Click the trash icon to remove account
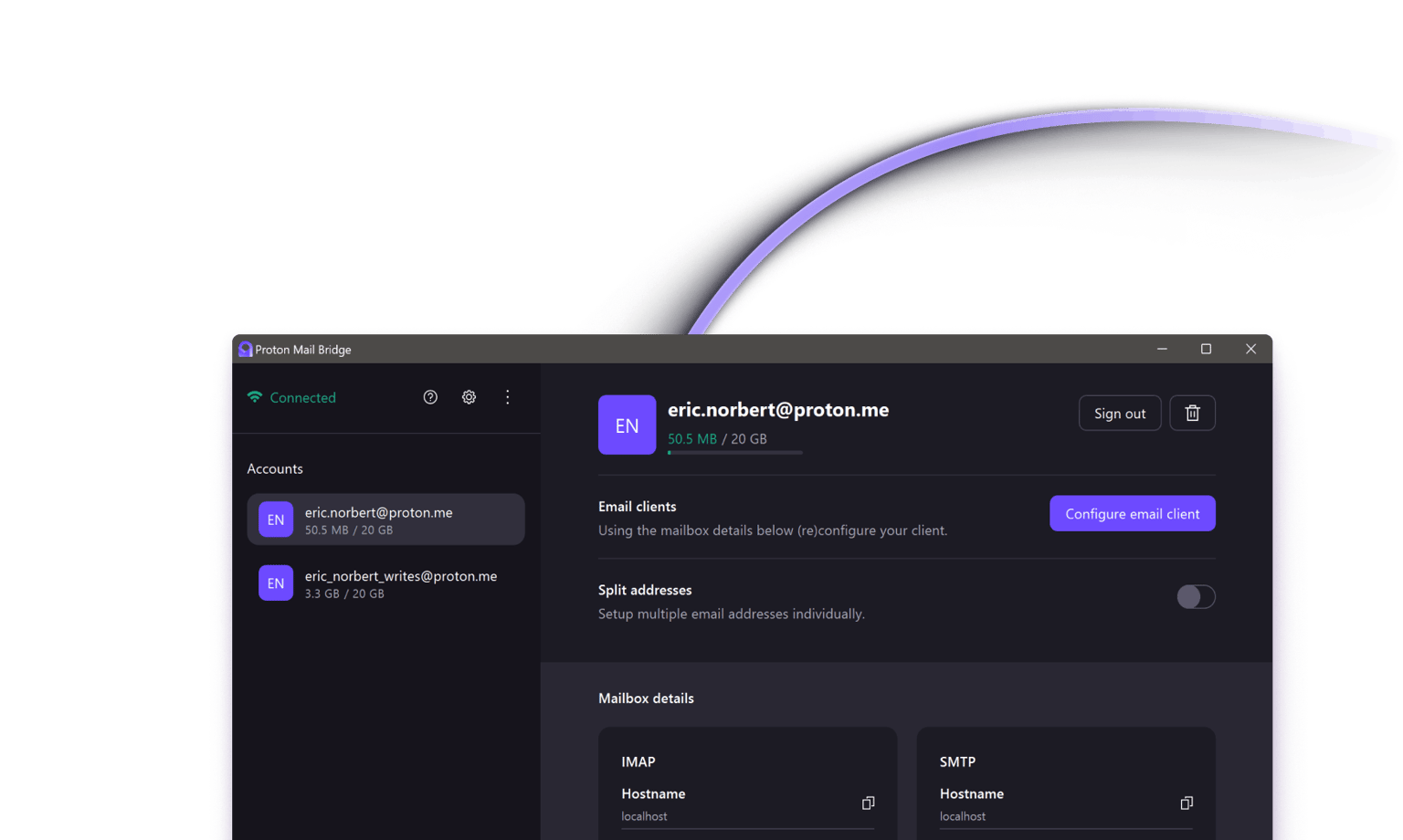 pyautogui.click(x=1192, y=414)
